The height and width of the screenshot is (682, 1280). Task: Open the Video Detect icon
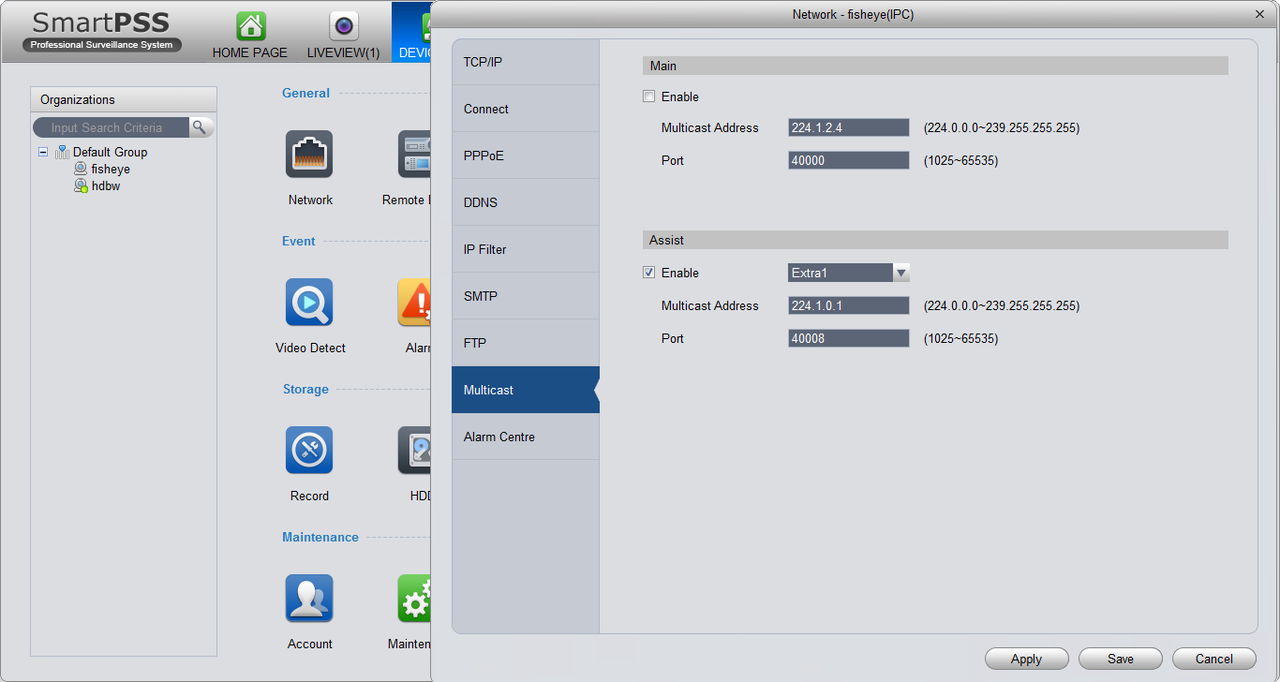point(309,302)
